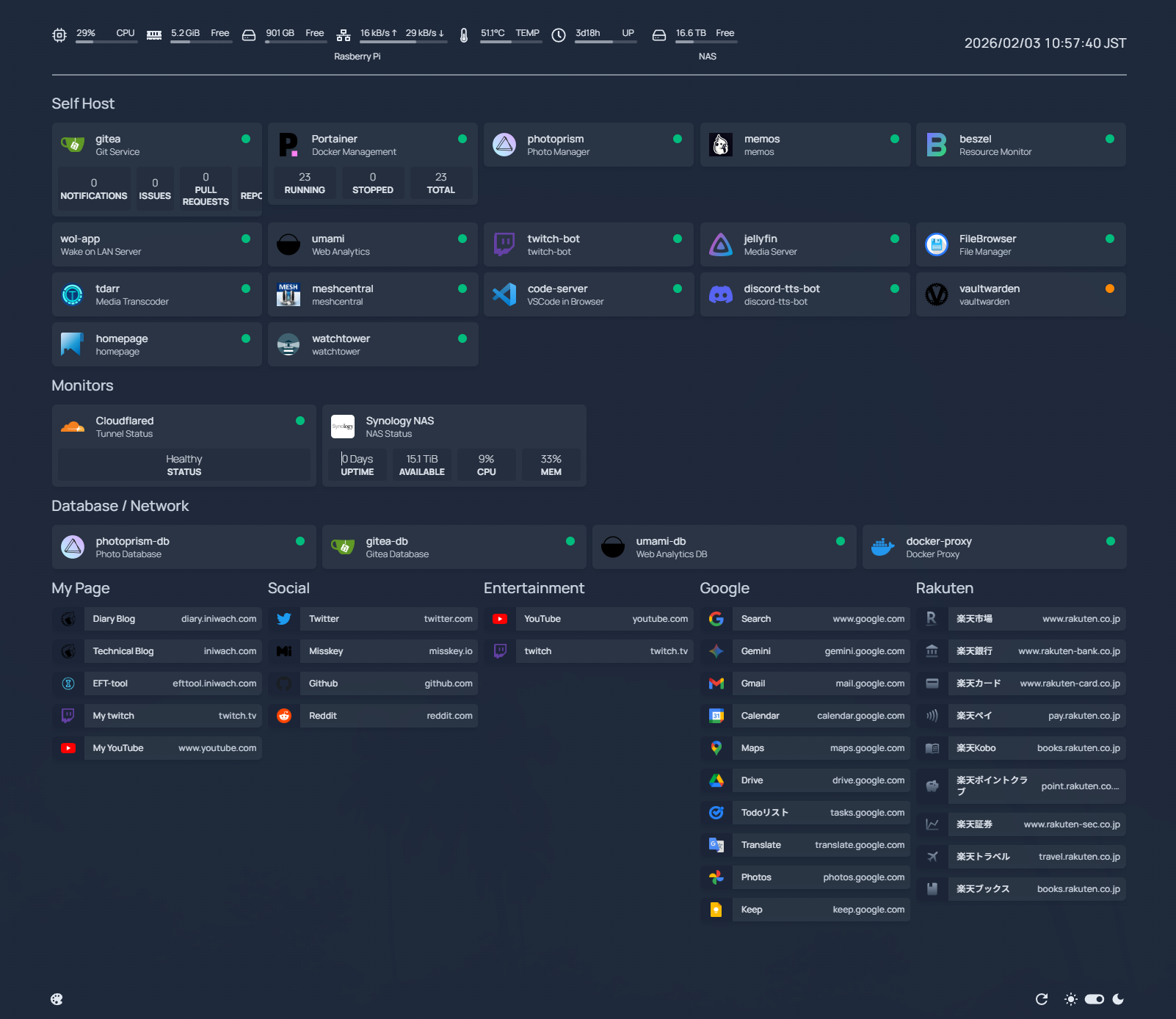Collapse the Self Host section heading

[83, 104]
